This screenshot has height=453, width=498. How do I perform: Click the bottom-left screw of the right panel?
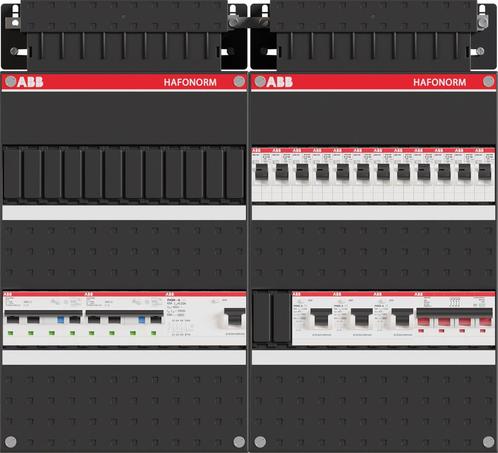coord(260,442)
